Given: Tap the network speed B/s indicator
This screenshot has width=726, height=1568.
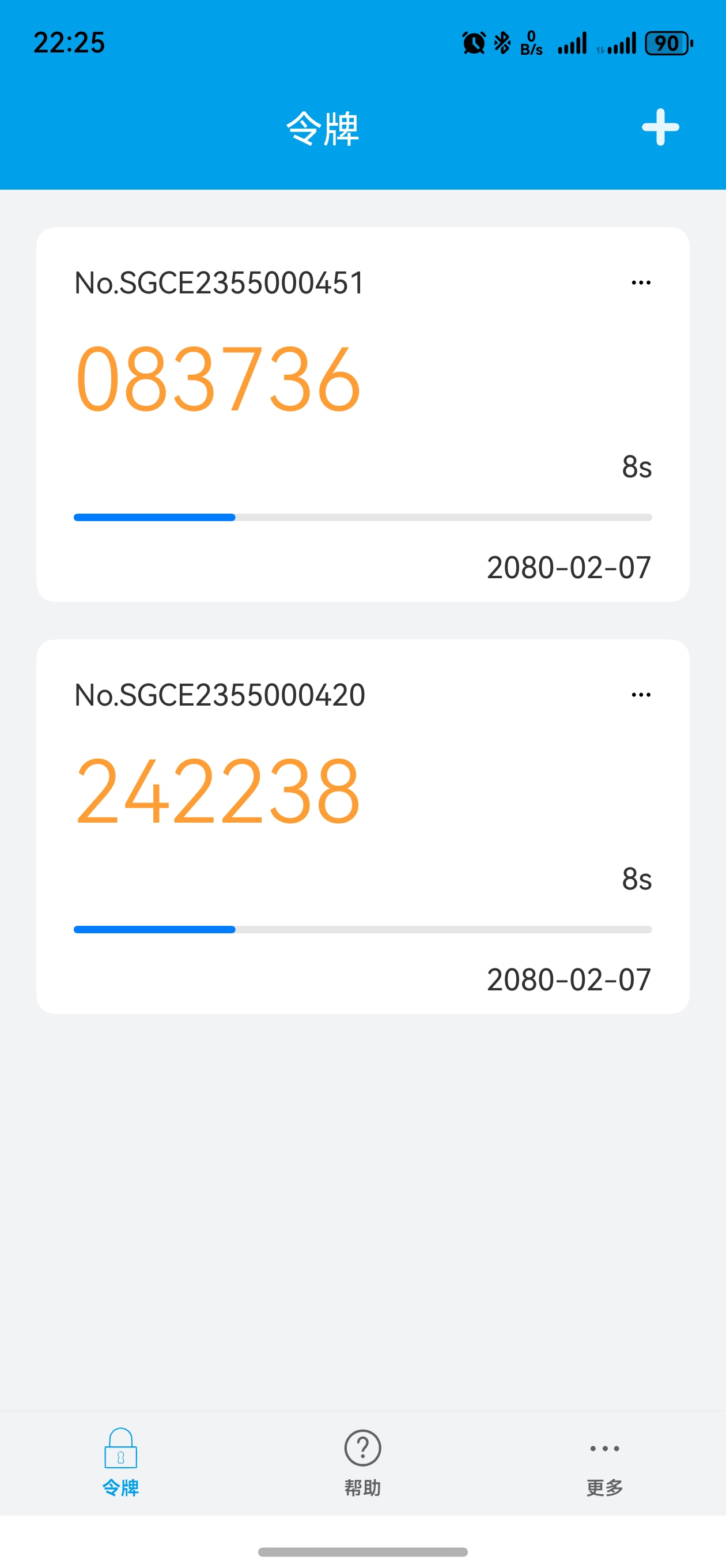Looking at the screenshot, I should click(531, 43).
